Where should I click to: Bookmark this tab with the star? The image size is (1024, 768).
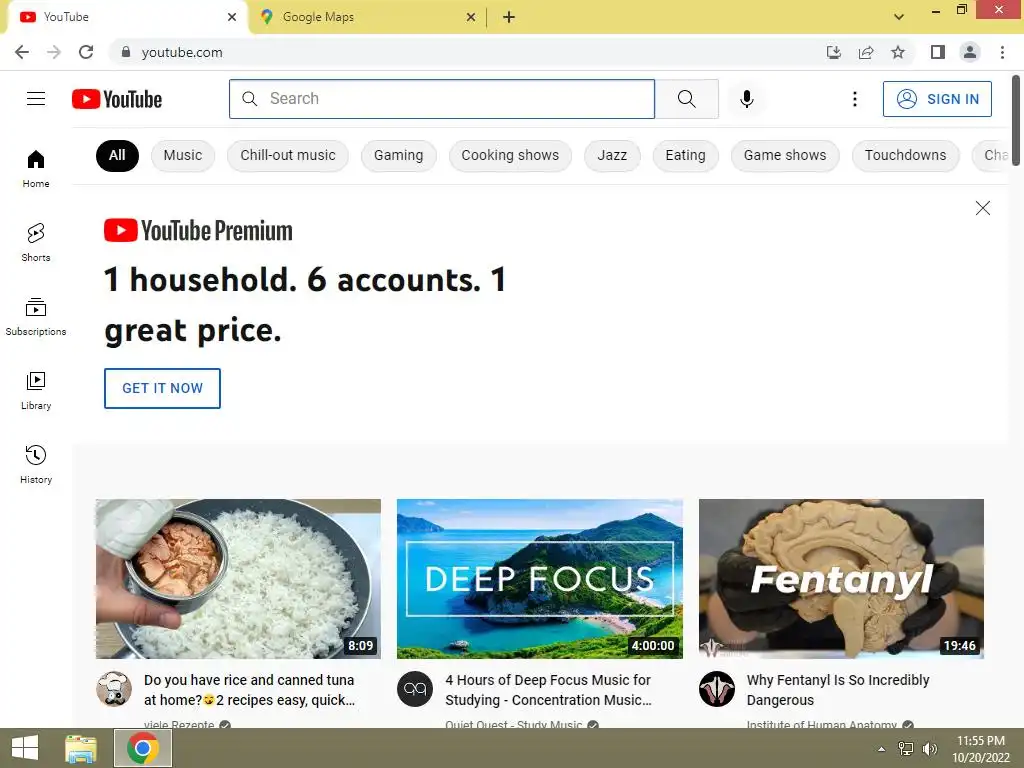coord(898,52)
